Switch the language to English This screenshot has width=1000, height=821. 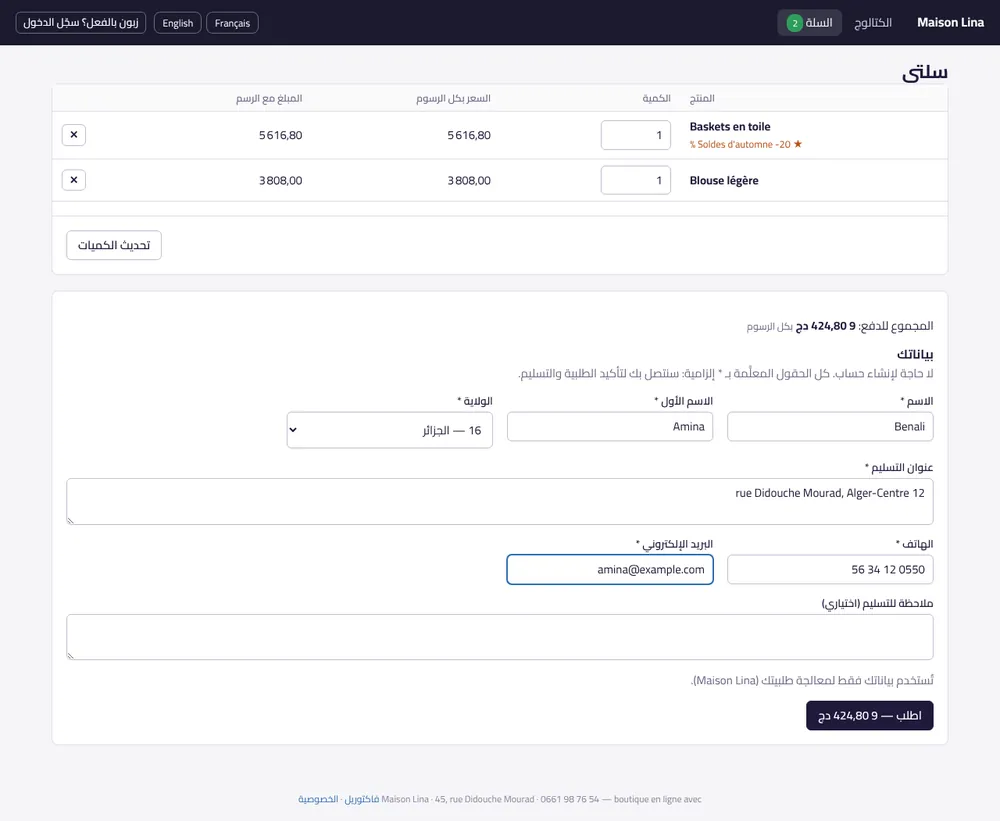coord(177,23)
